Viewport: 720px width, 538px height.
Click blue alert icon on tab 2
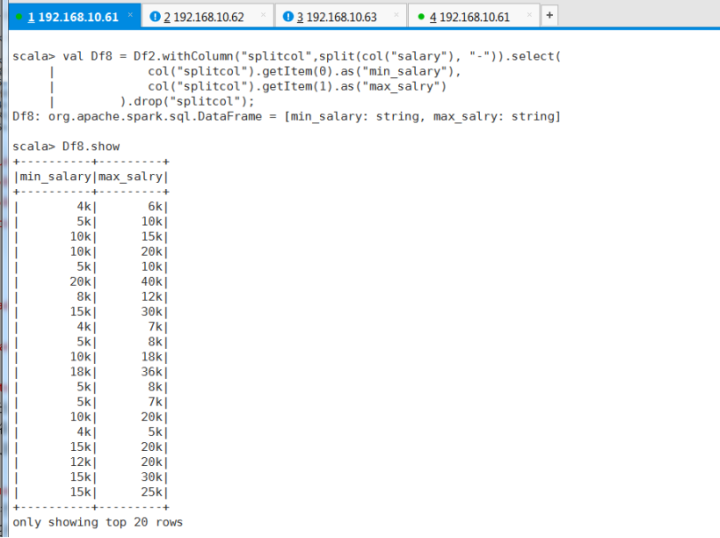coord(155,17)
